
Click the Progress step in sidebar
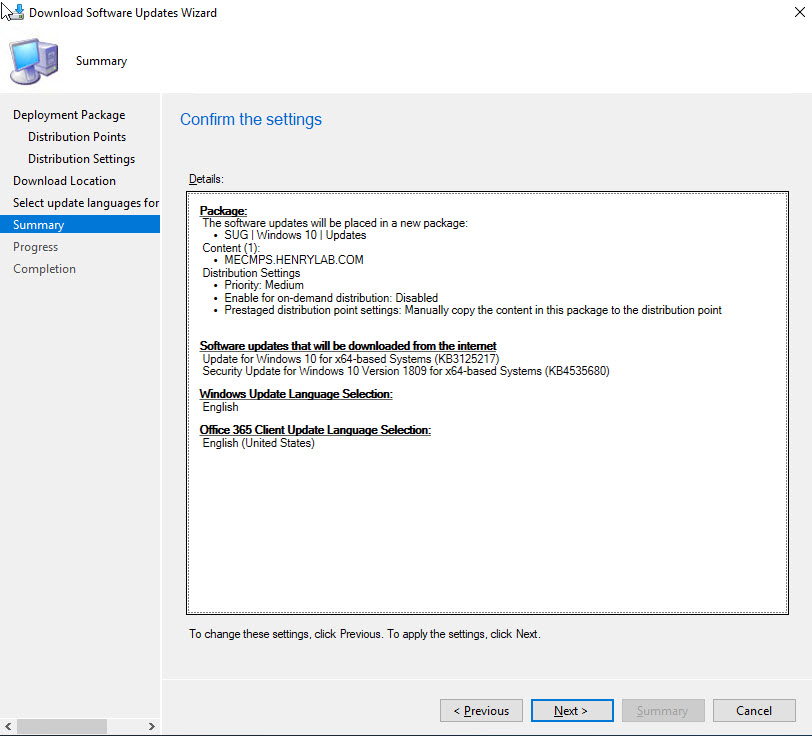pos(35,247)
